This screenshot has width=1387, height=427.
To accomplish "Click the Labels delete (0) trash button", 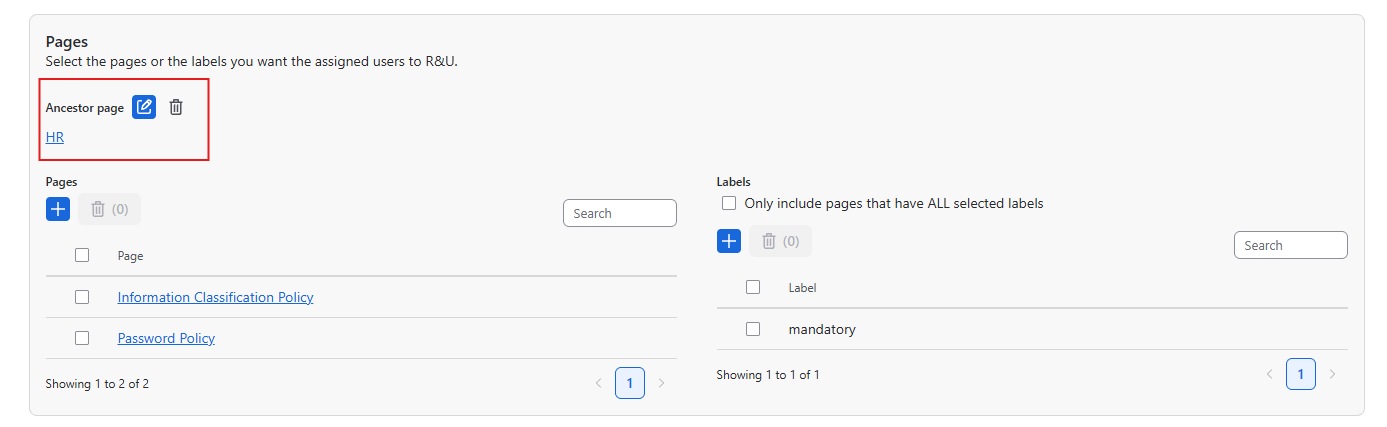I will (780, 241).
